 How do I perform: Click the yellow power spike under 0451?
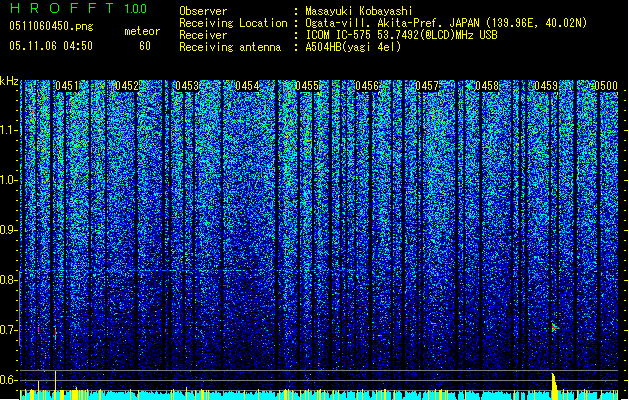click(x=55, y=385)
